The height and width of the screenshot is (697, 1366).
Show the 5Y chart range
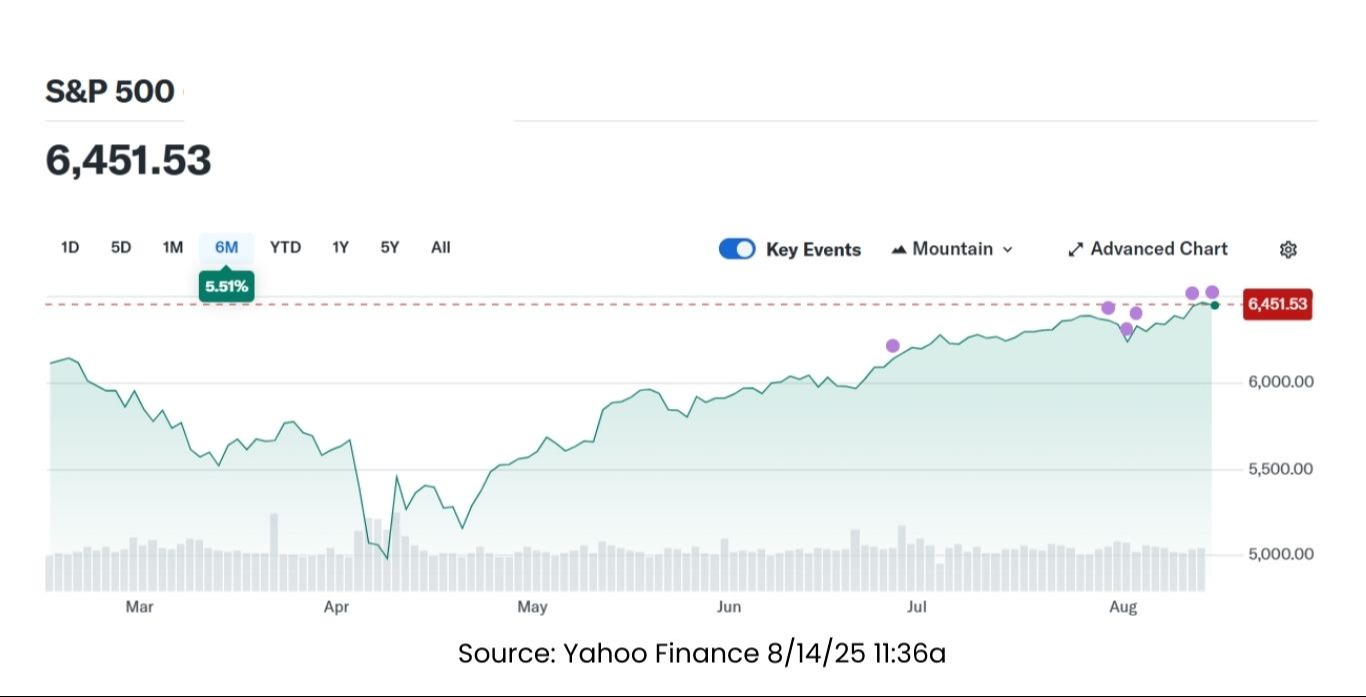pos(390,247)
